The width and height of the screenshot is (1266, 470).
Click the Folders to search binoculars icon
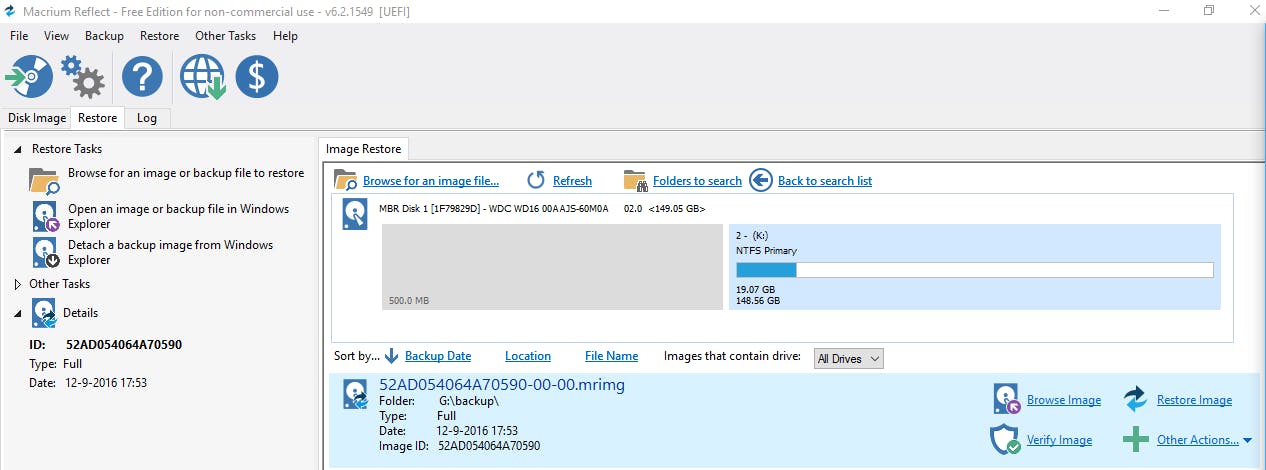(635, 180)
